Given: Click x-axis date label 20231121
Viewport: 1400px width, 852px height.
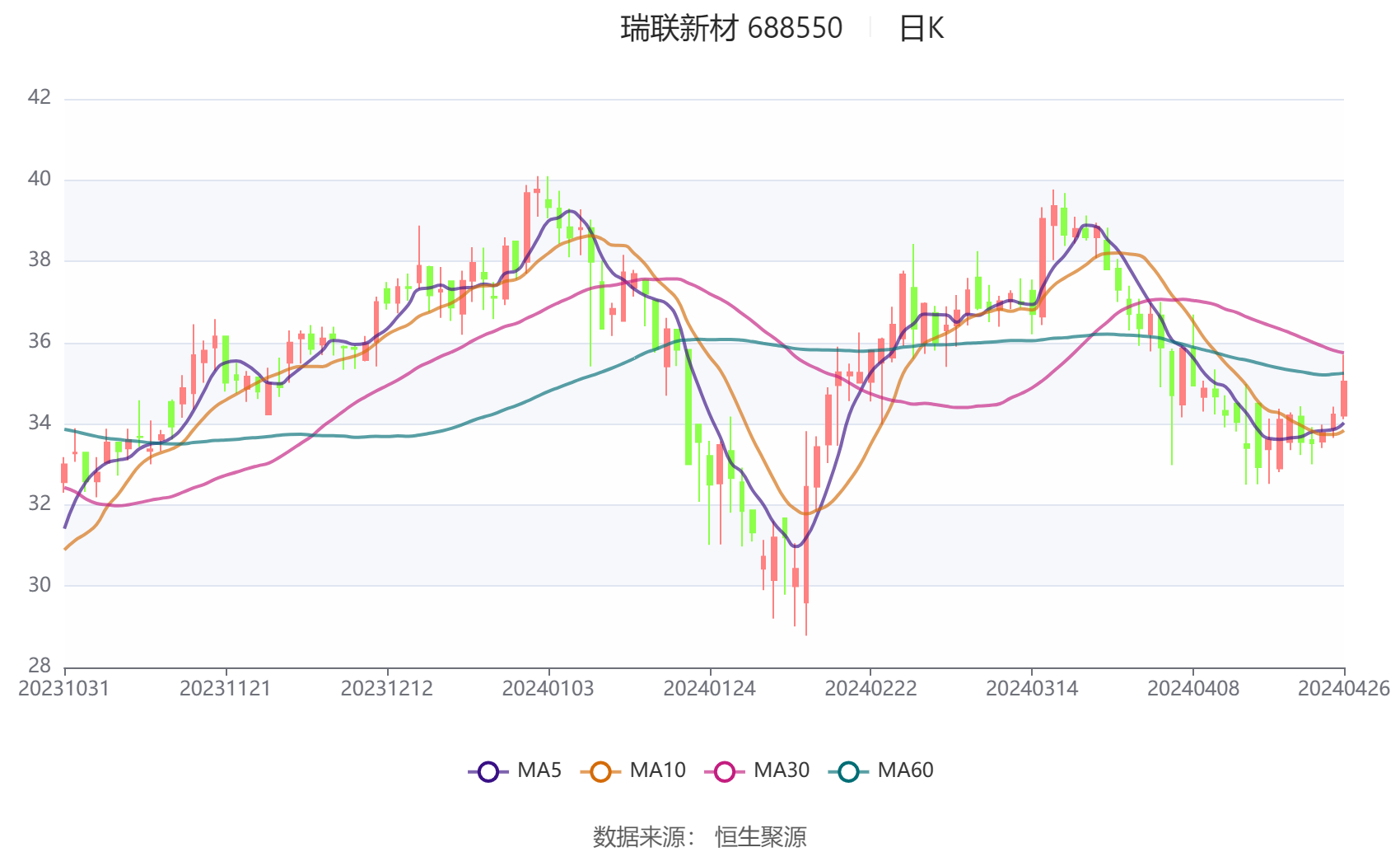Looking at the screenshot, I should [226, 689].
